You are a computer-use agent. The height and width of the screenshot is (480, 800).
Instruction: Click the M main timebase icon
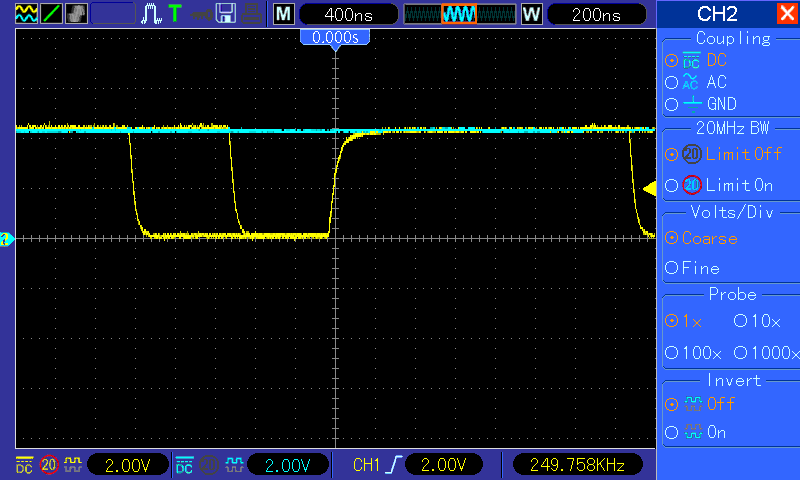coord(284,14)
